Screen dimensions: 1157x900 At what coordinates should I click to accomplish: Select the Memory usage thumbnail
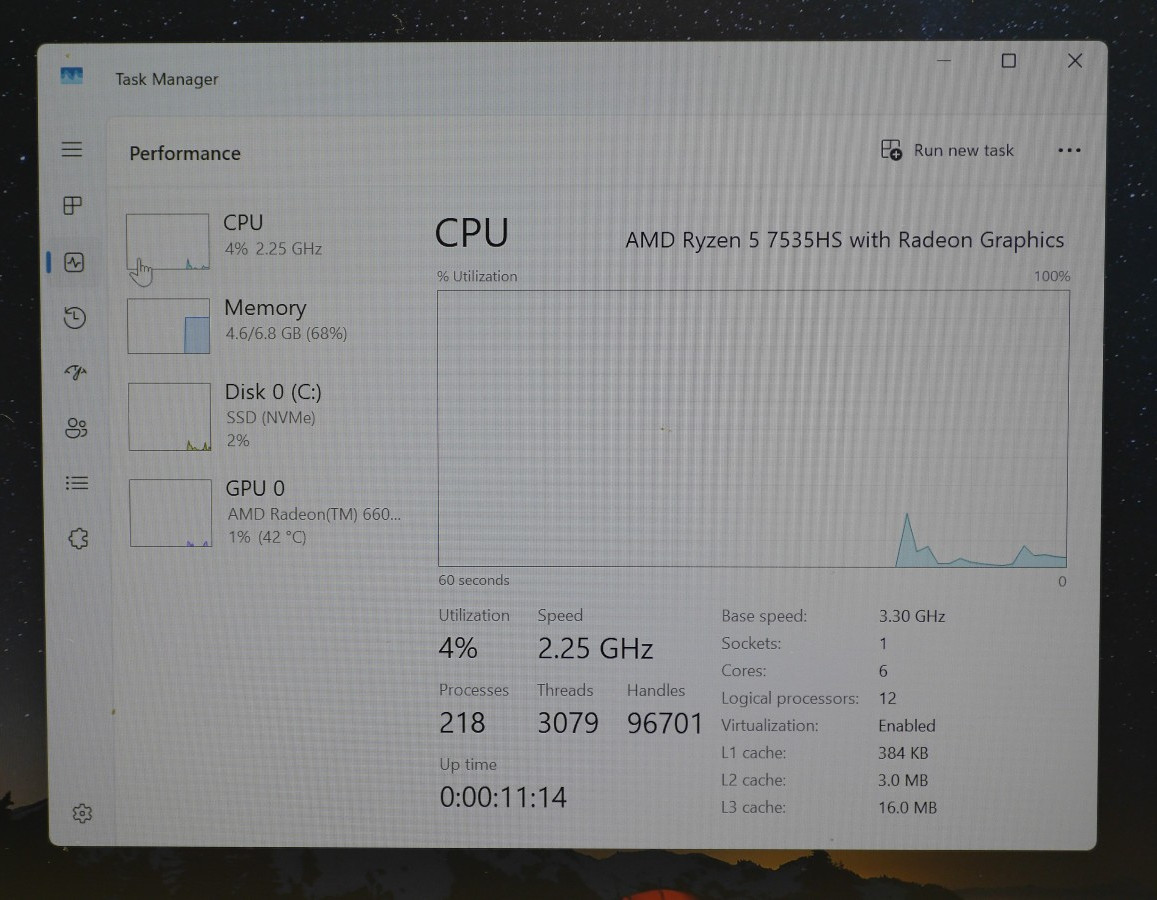168,326
